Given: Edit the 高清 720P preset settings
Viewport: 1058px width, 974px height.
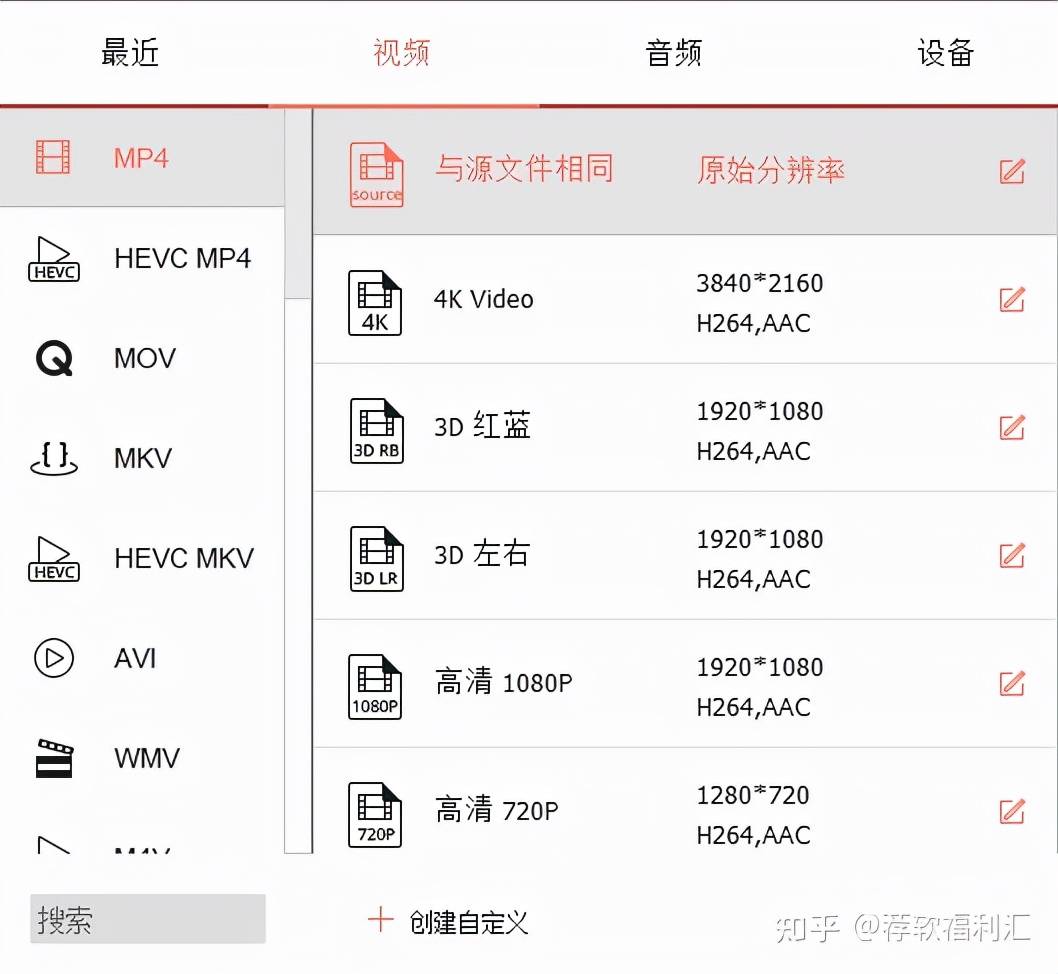Looking at the screenshot, I should pyautogui.click(x=1012, y=811).
